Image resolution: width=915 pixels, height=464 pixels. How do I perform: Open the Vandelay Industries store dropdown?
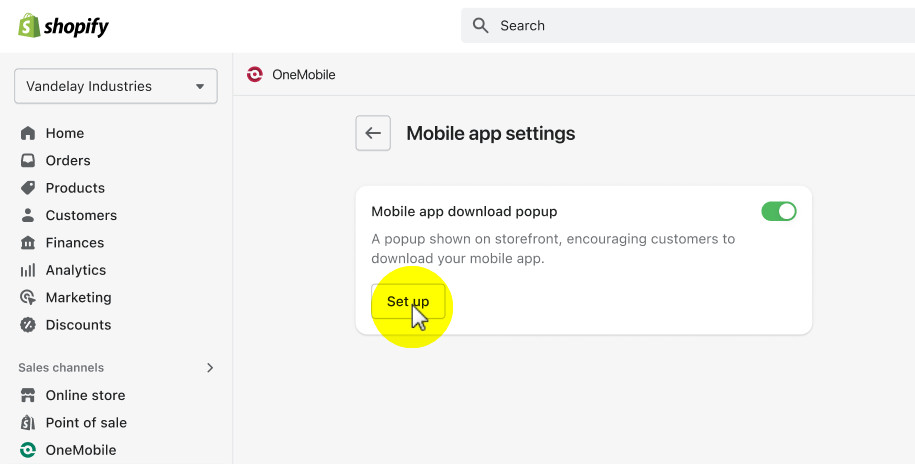pyautogui.click(x=116, y=86)
